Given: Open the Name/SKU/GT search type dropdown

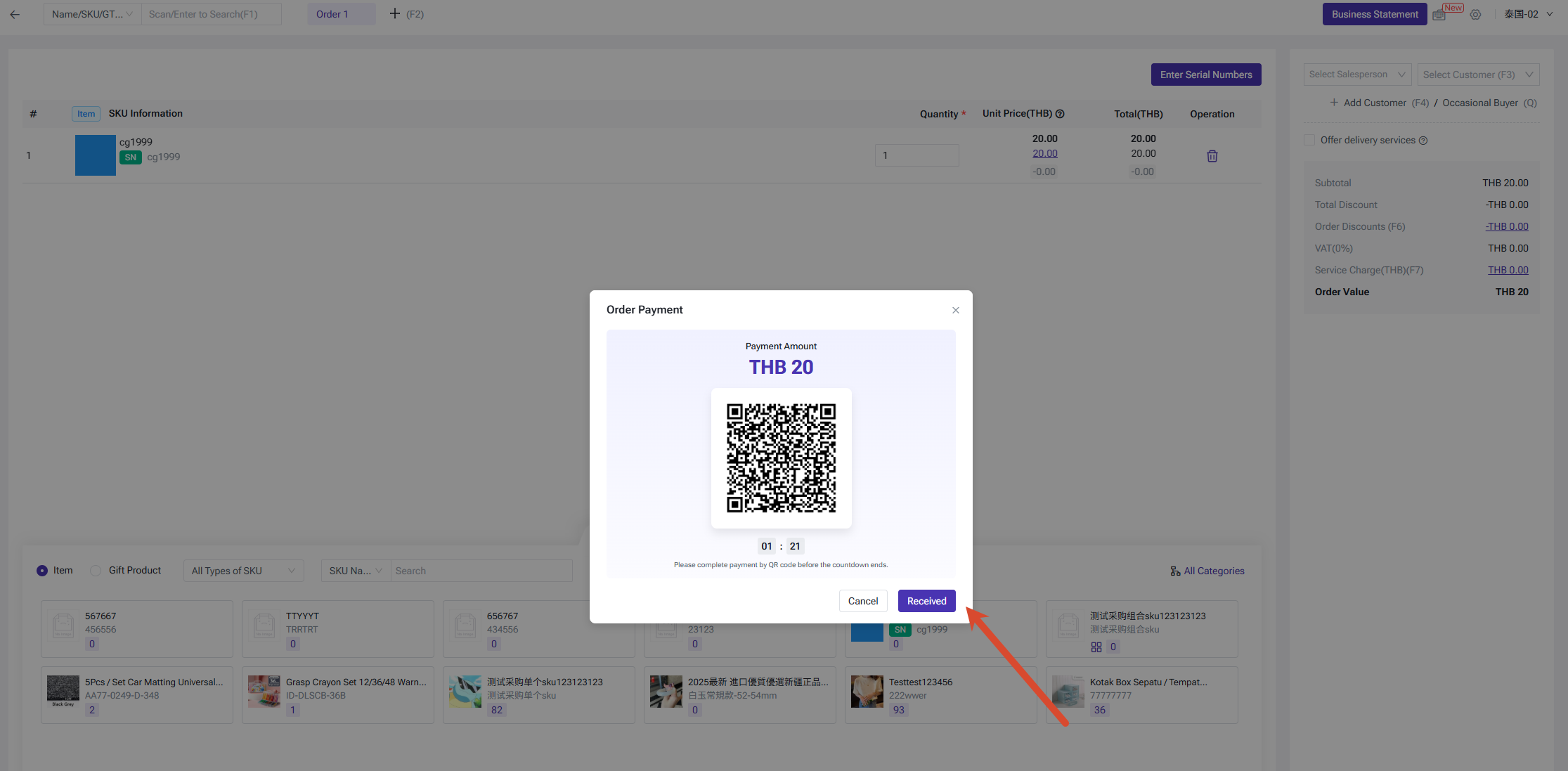Looking at the screenshot, I should point(92,14).
